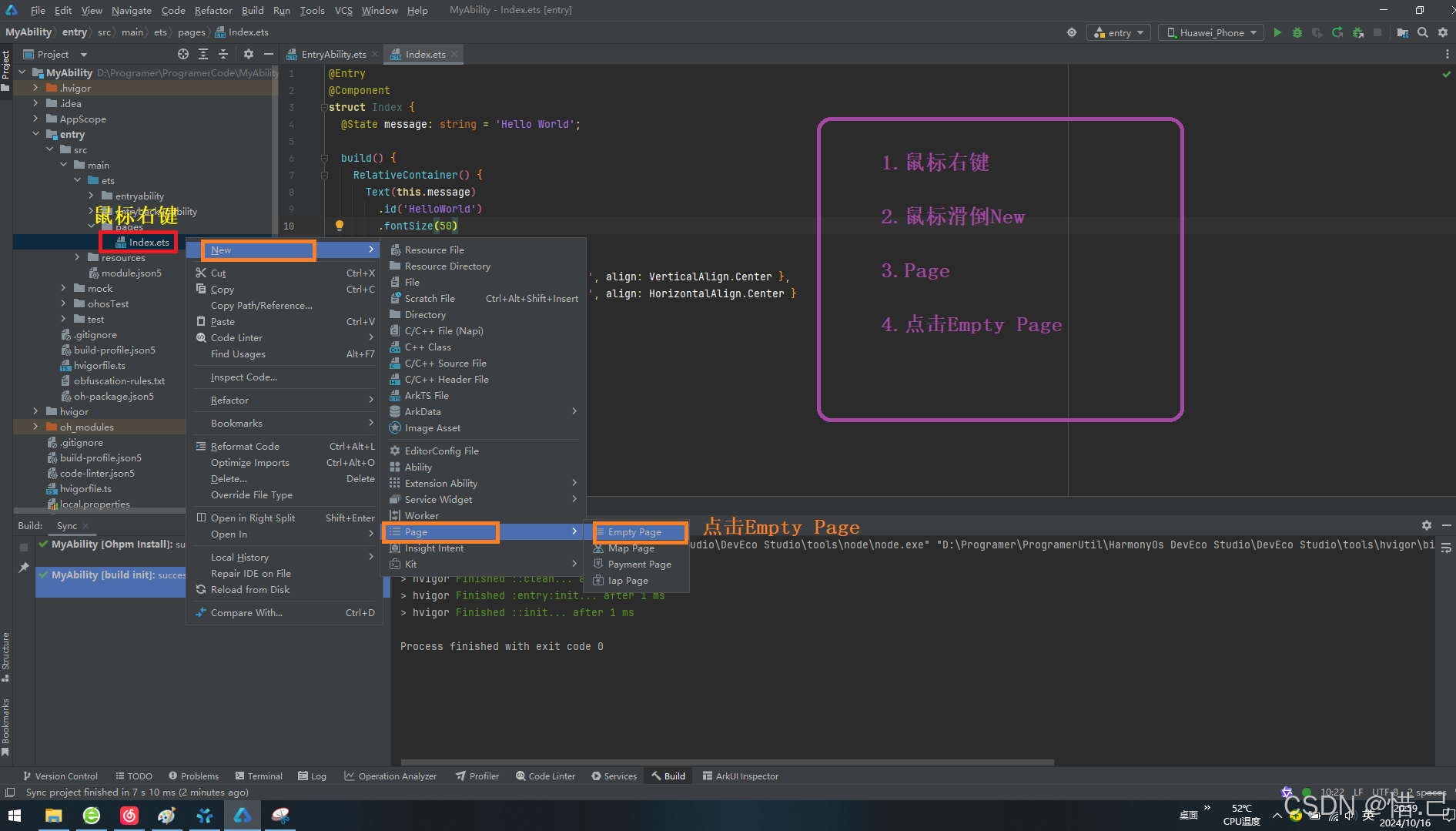Select ArkTS File in New submenu
This screenshot has width=1456, height=831.
coord(484,395)
